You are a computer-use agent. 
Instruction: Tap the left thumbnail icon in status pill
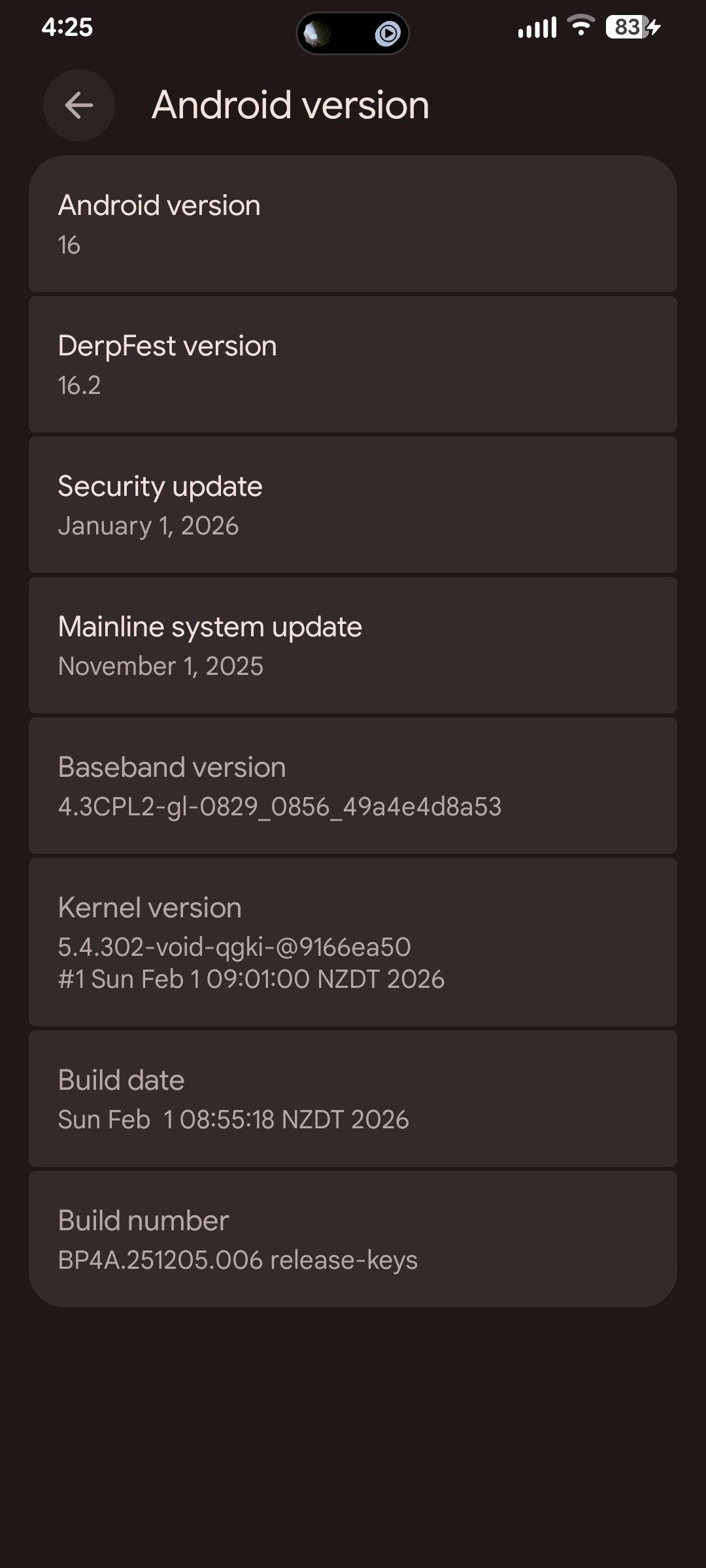(317, 33)
